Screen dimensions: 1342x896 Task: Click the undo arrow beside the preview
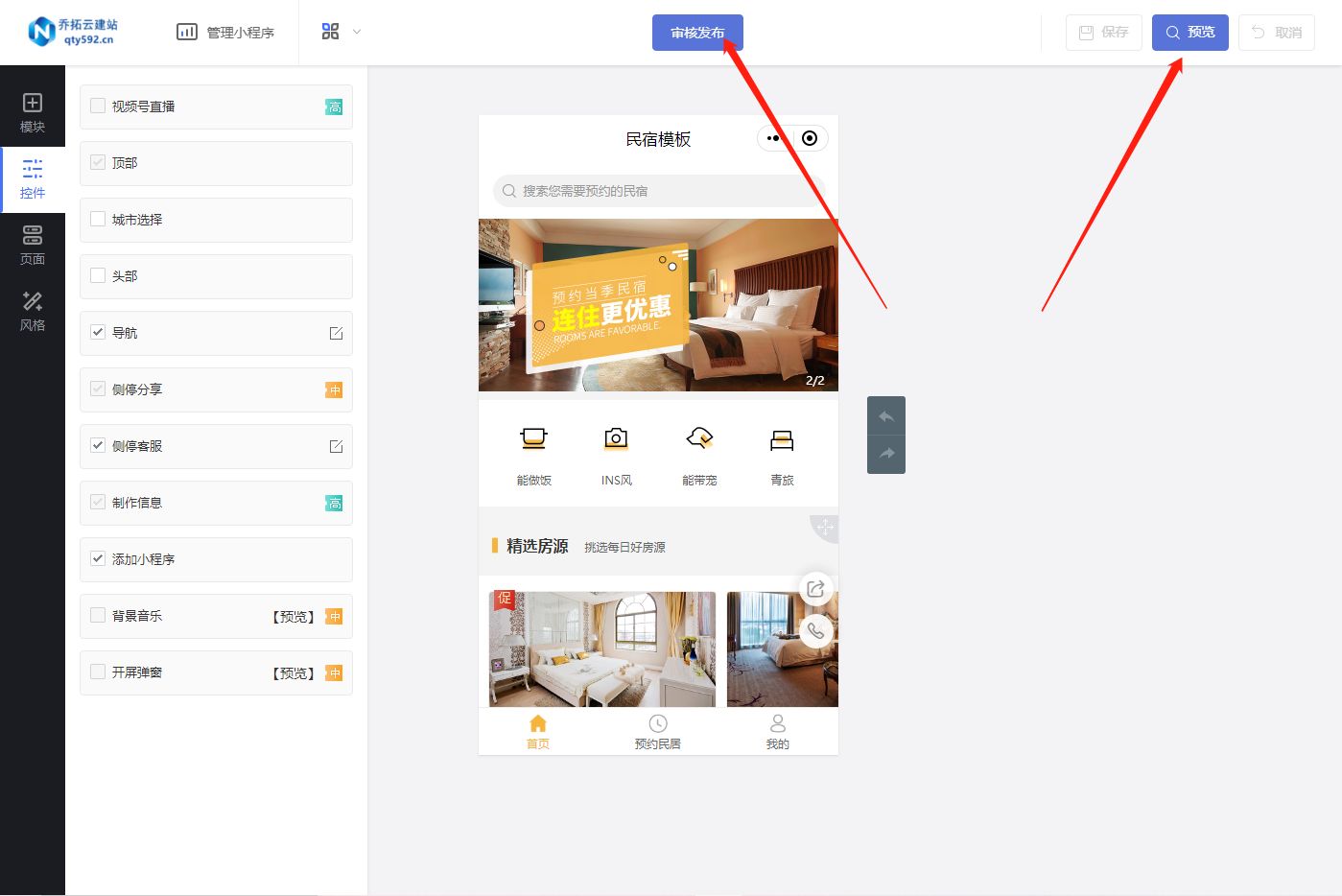click(885, 415)
